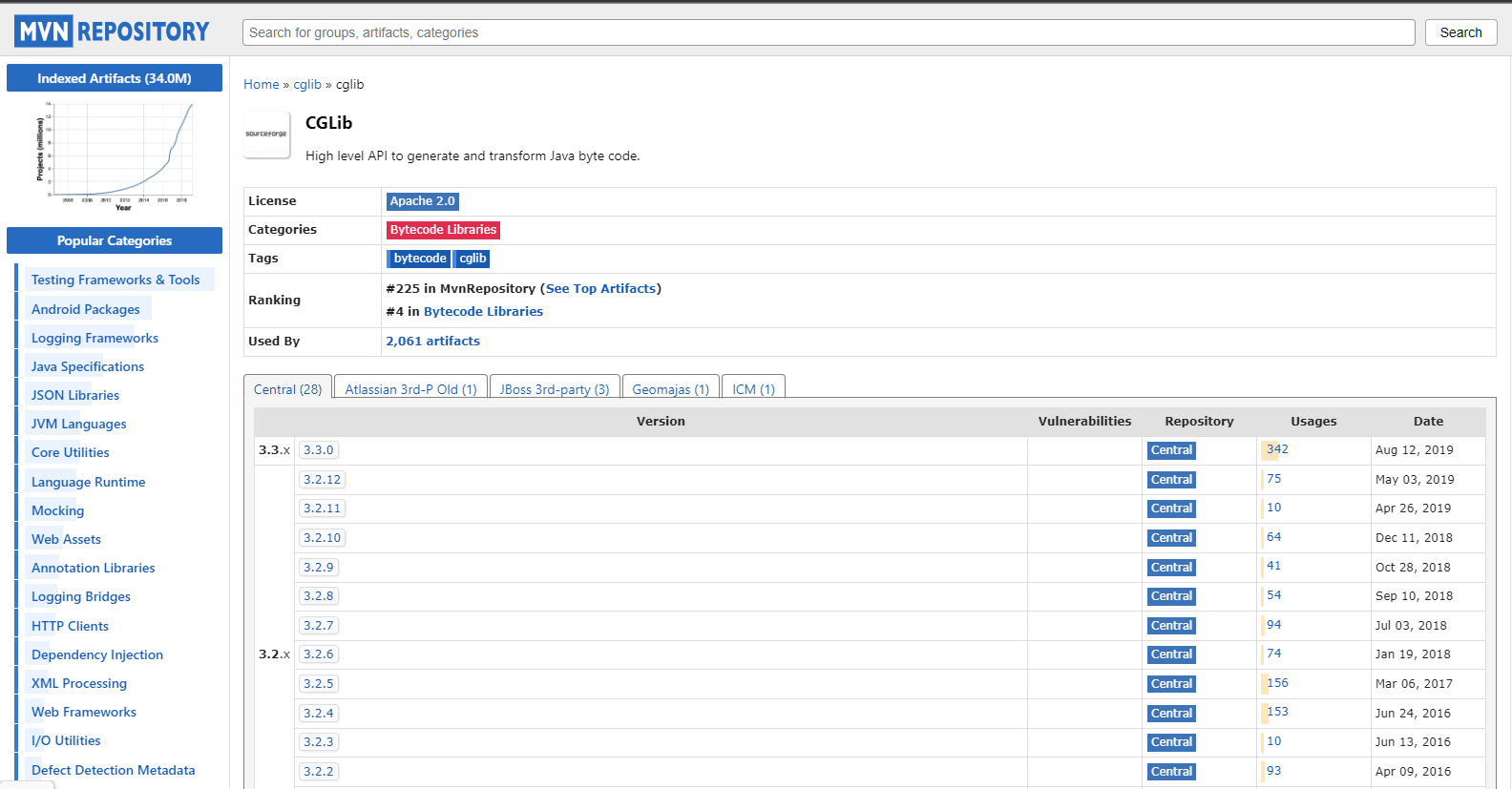Go to Home breadcrumb link
Viewport: 1512px width, 789px height.
tap(262, 84)
